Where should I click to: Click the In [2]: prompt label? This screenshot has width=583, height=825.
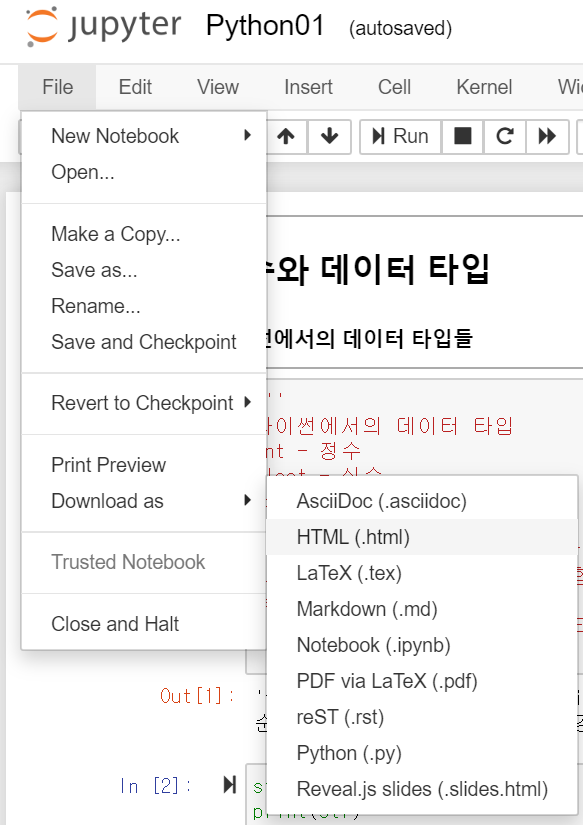(155, 786)
